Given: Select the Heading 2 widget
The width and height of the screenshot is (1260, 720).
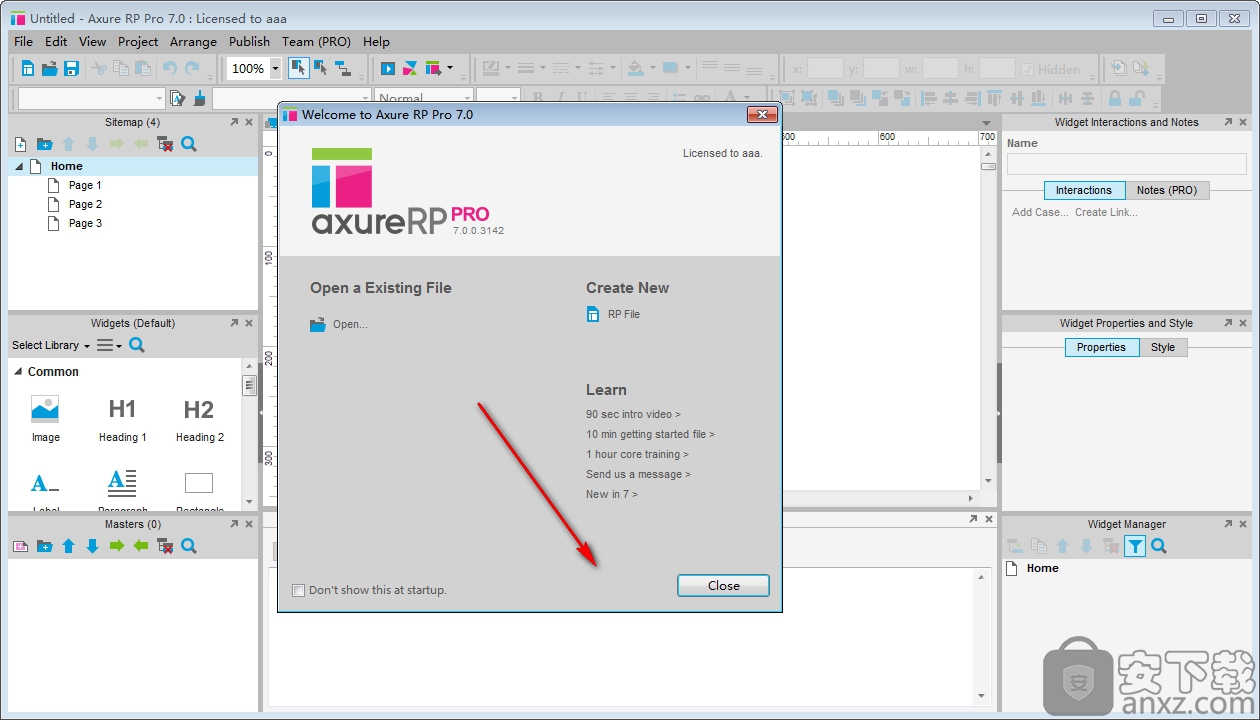Looking at the screenshot, I should click(x=199, y=420).
